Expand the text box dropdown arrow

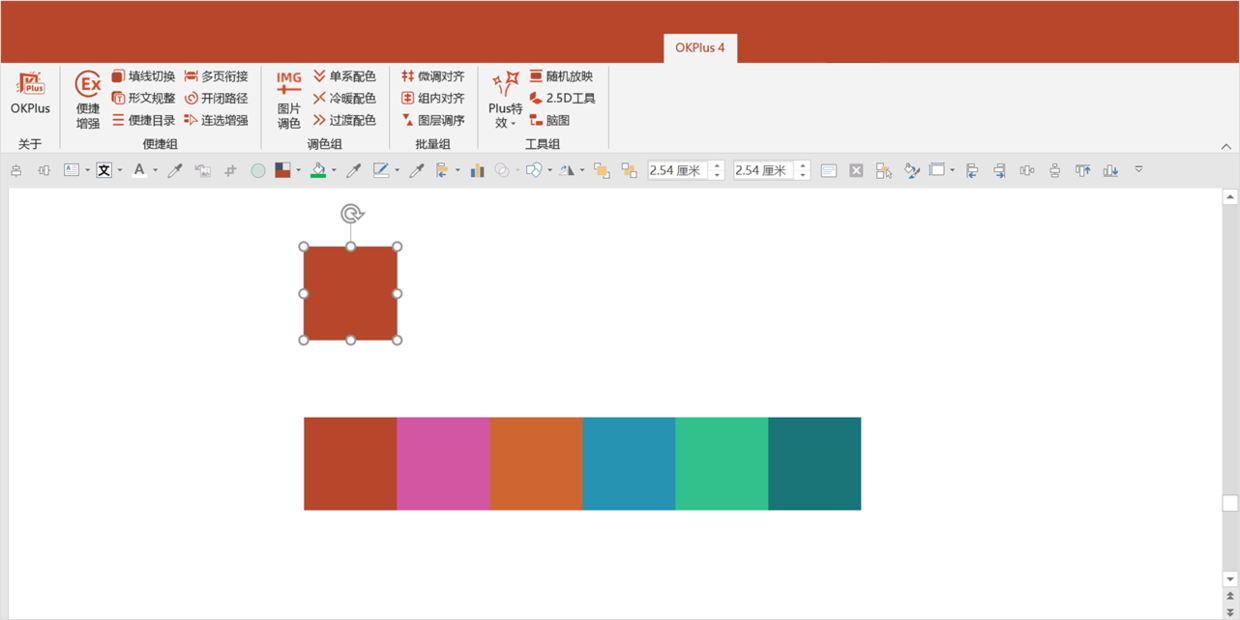87,170
